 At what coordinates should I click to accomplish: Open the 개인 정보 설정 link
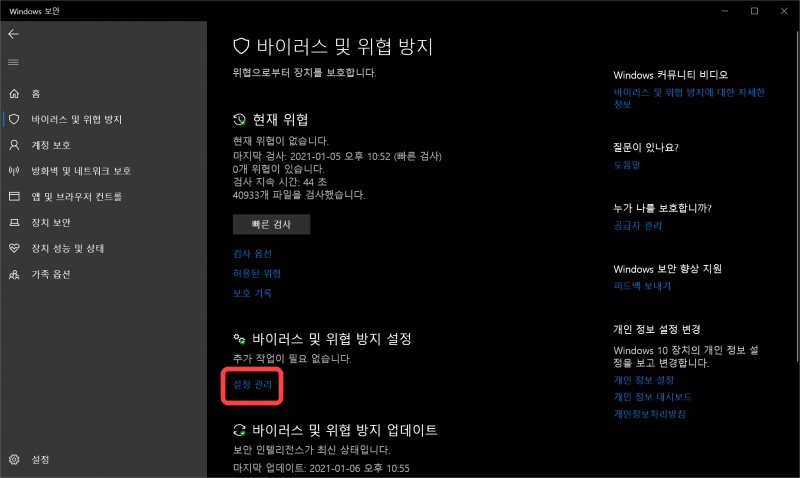643,380
